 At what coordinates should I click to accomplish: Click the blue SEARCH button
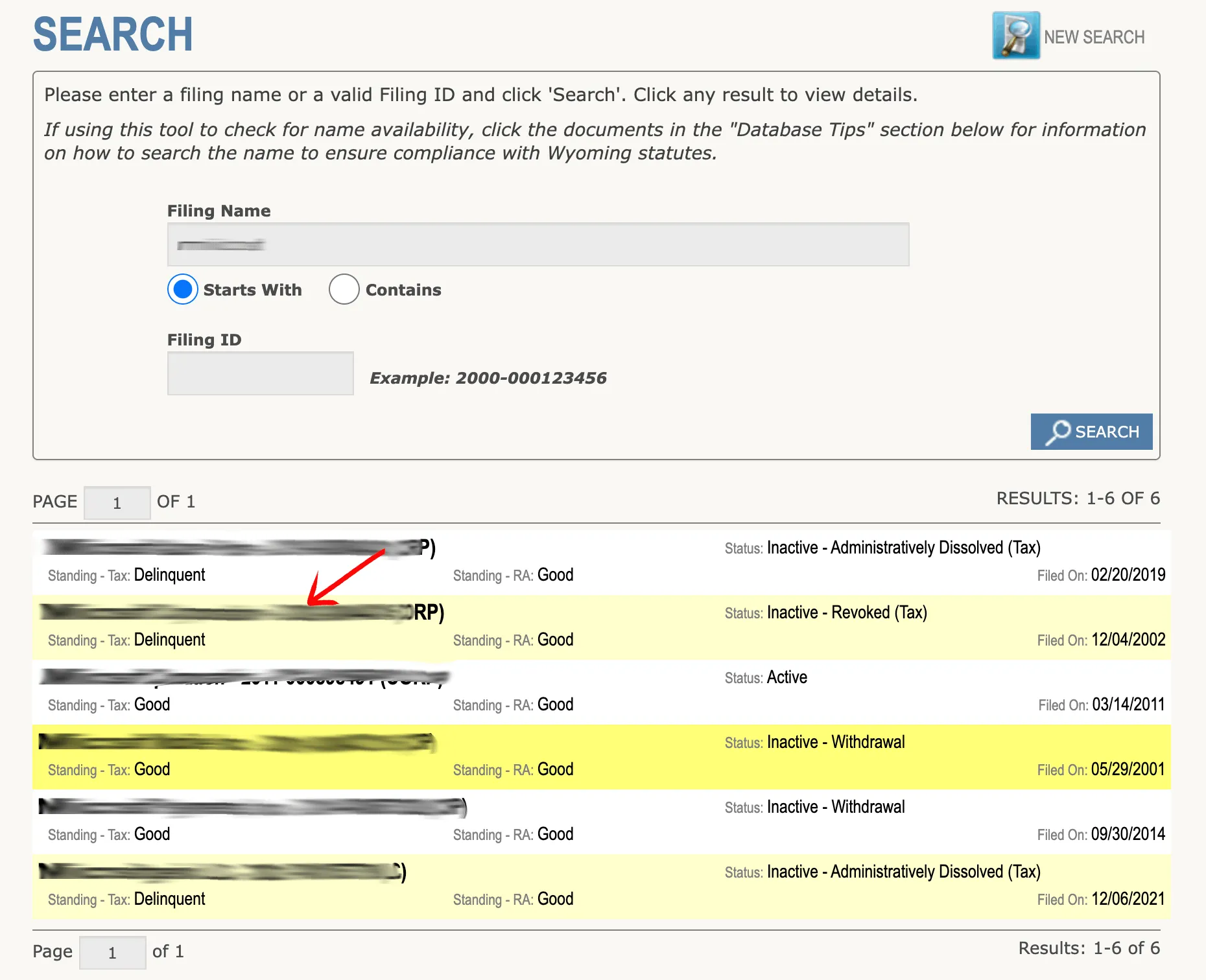pos(1091,432)
